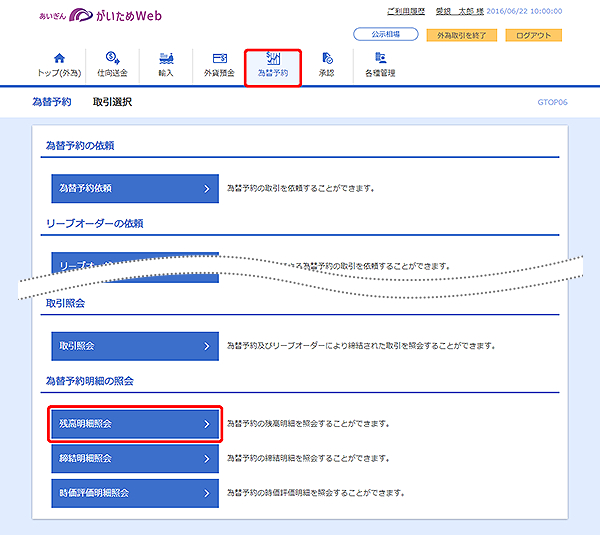Open the 仕向送金 menu label
Image resolution: width=600 pixels, height=535 pixels.
pyautogui.click(x=112, y=73)
